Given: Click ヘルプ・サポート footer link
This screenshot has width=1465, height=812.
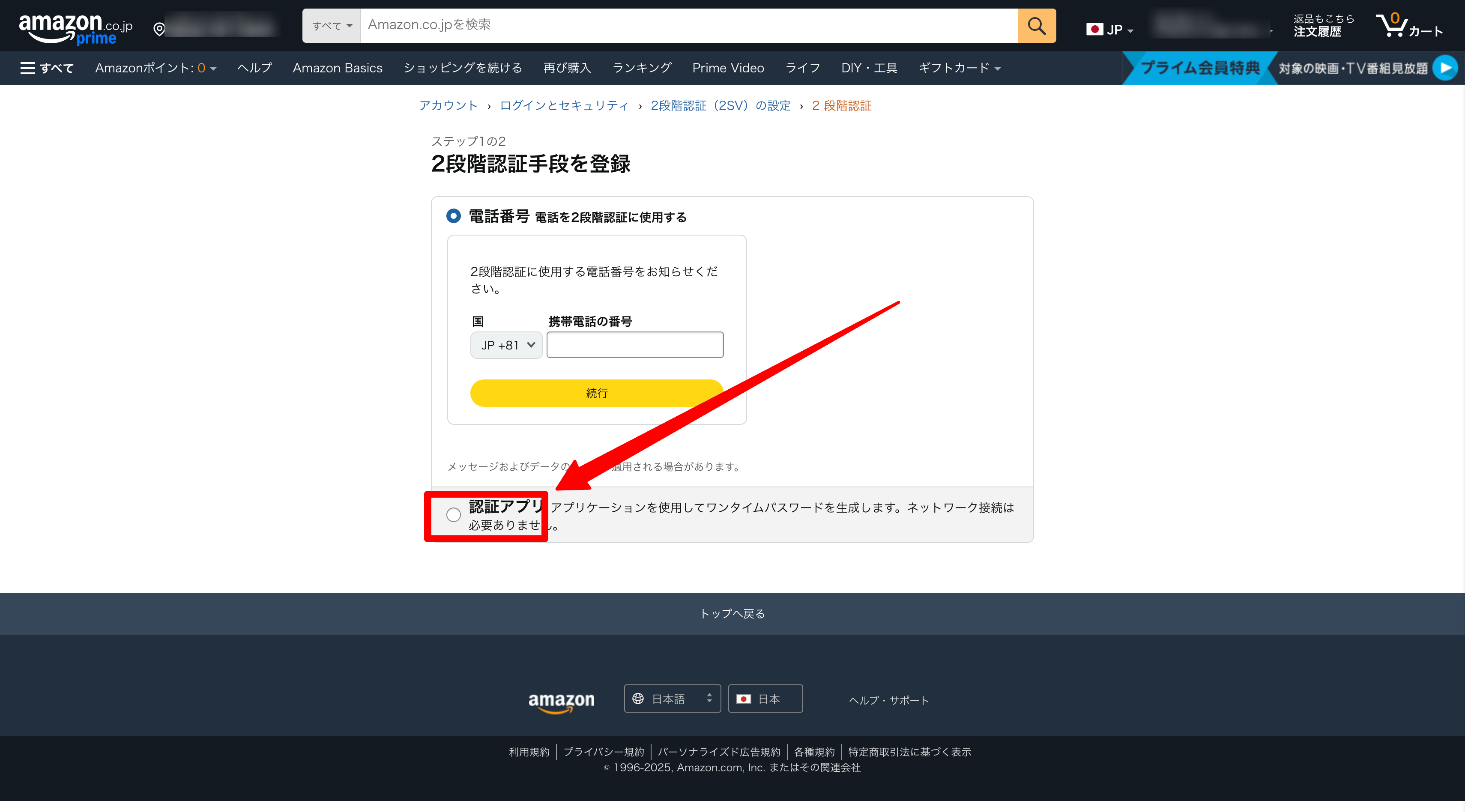Looking at the screenshot, I should 888,701.
